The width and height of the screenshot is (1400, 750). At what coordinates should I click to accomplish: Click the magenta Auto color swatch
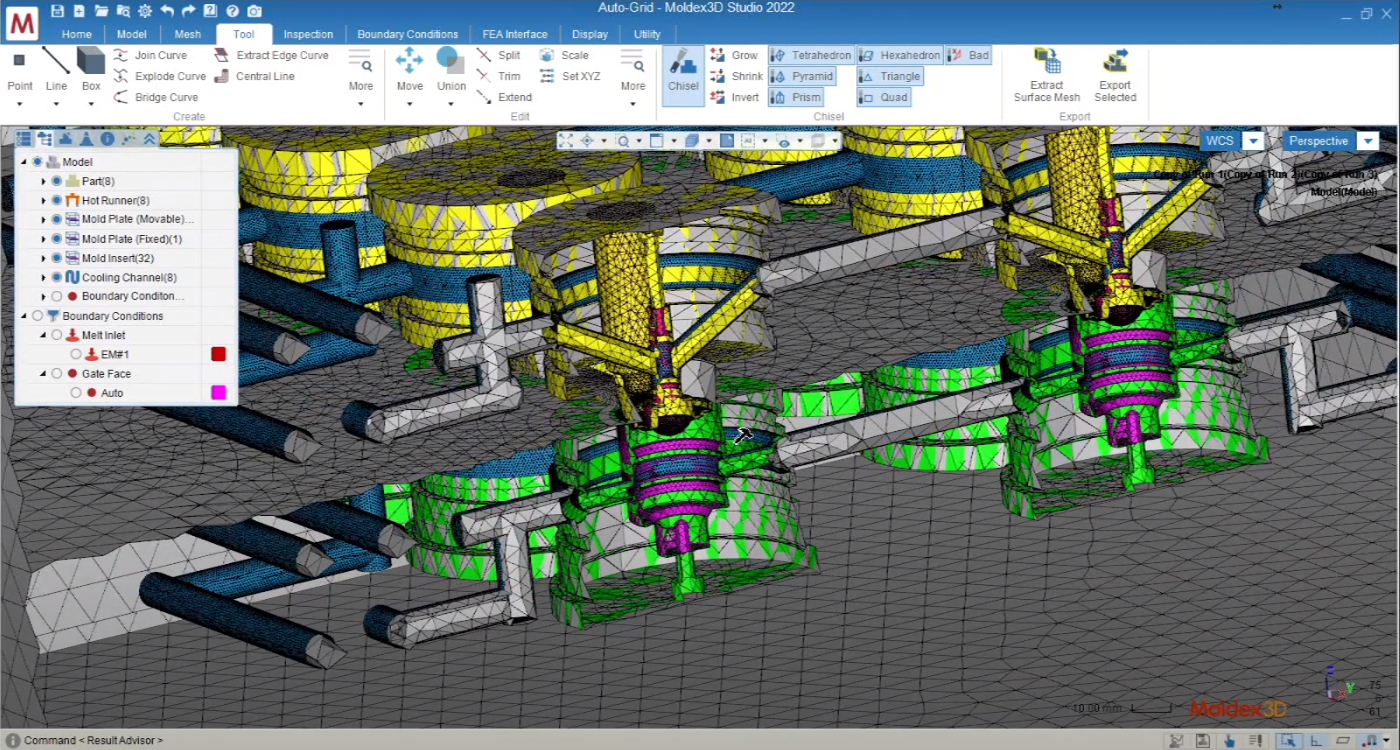[218, 393]
